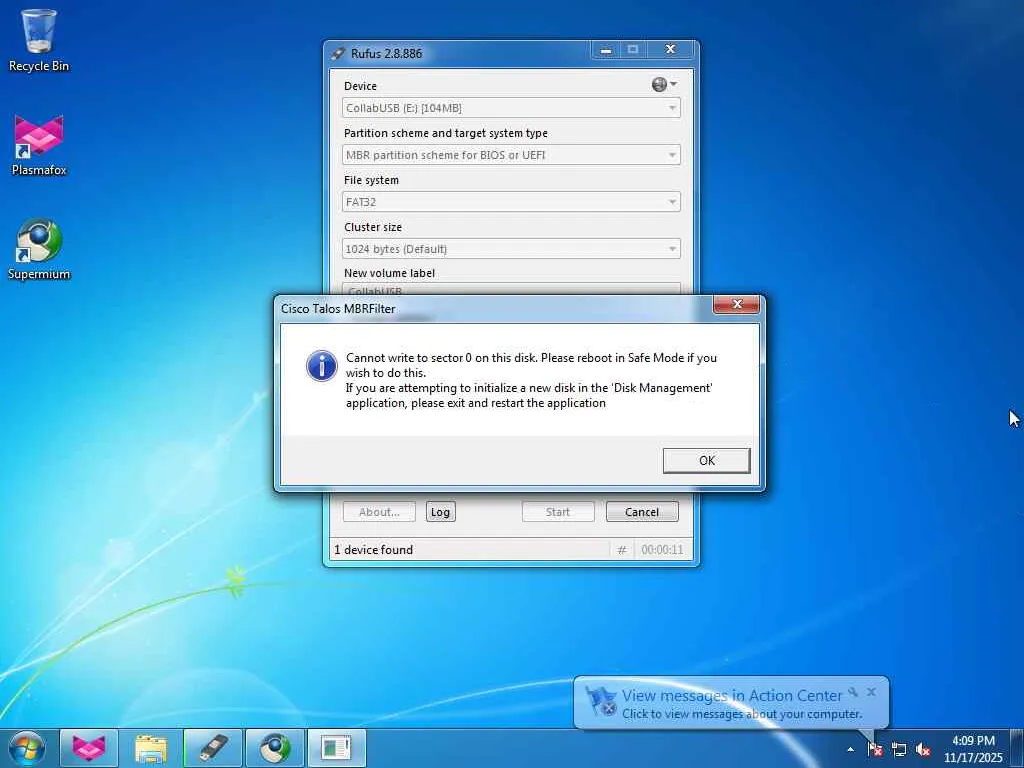1024x768 pixels.
Task: Click the Action Center flag tray icon
Action: tap(875, 750)
